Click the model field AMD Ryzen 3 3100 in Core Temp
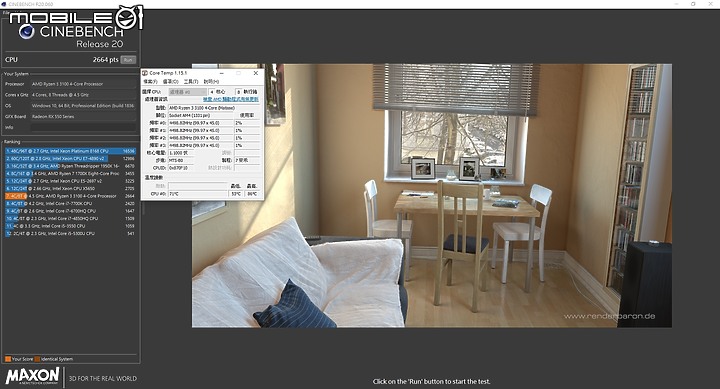Image resolution: width=720 pixels, height=389 pixels. [214, 108]
